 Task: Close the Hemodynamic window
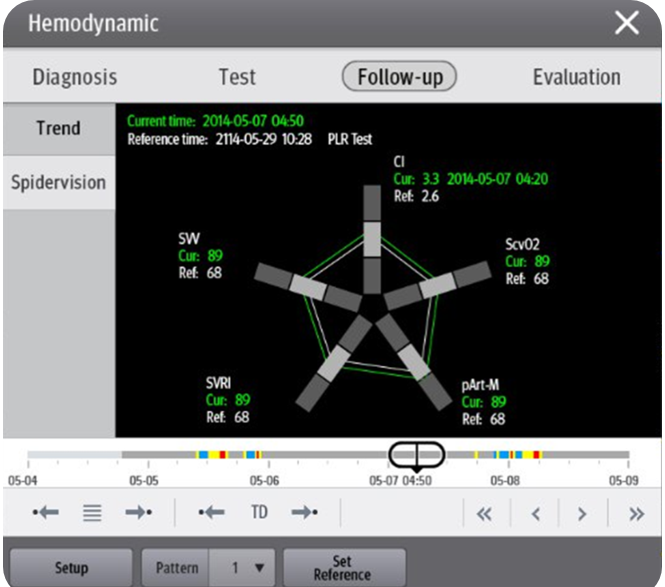click(627, 24)
